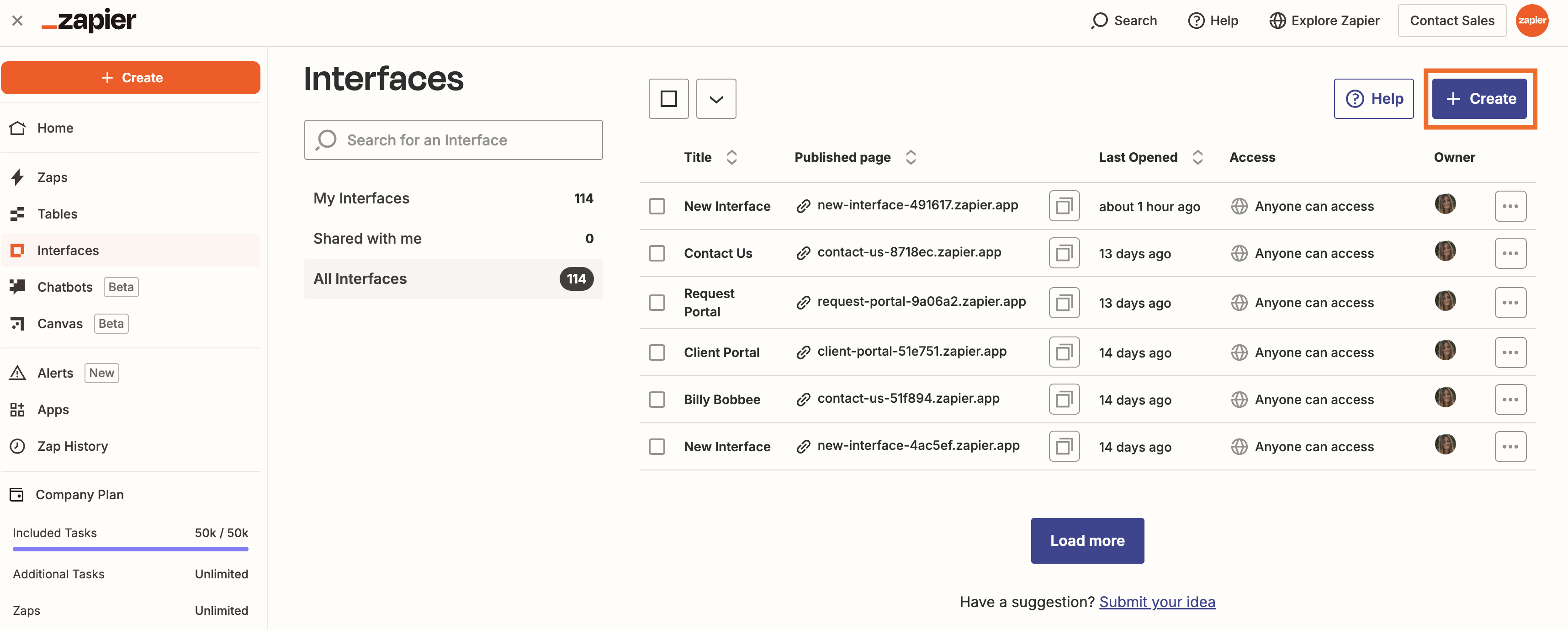Image resolution: width=1568 pixels, height=630 pixels.
Task: Check the Billy Bobbee interface checkbox
Action: click(657, 399)
